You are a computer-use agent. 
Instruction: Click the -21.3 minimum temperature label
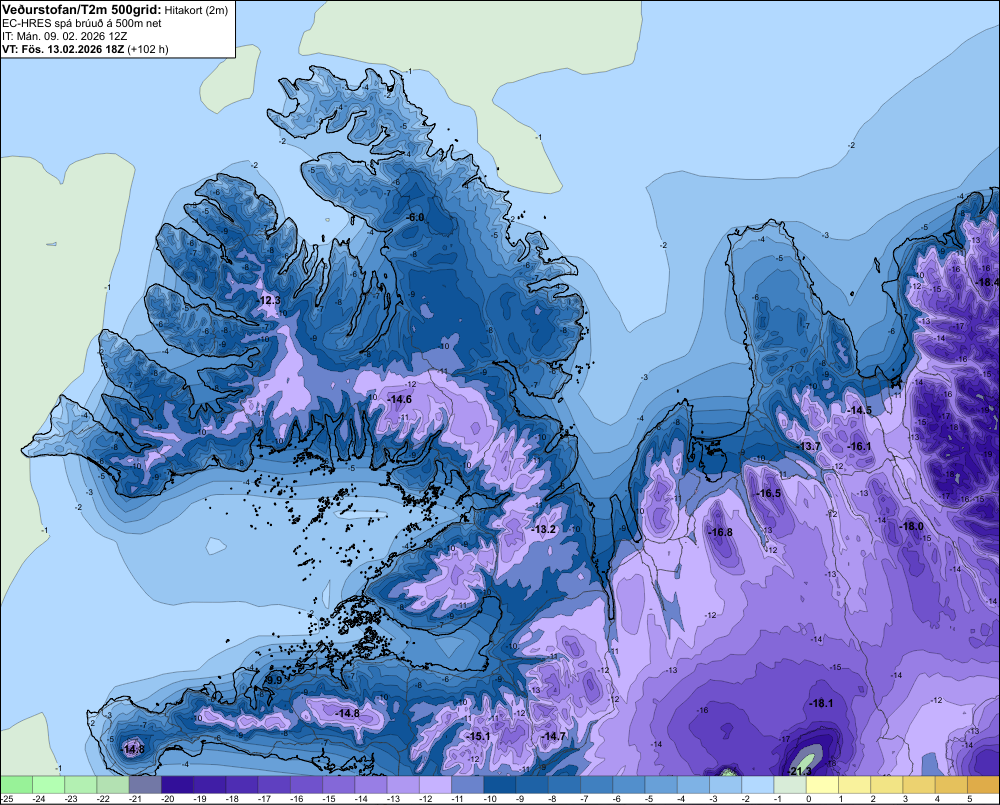coord(800,771)
